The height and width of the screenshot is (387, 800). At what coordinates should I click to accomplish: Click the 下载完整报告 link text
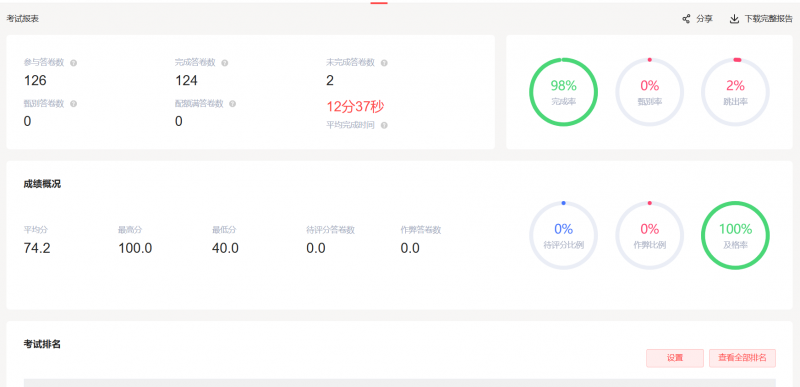(769, 19)
